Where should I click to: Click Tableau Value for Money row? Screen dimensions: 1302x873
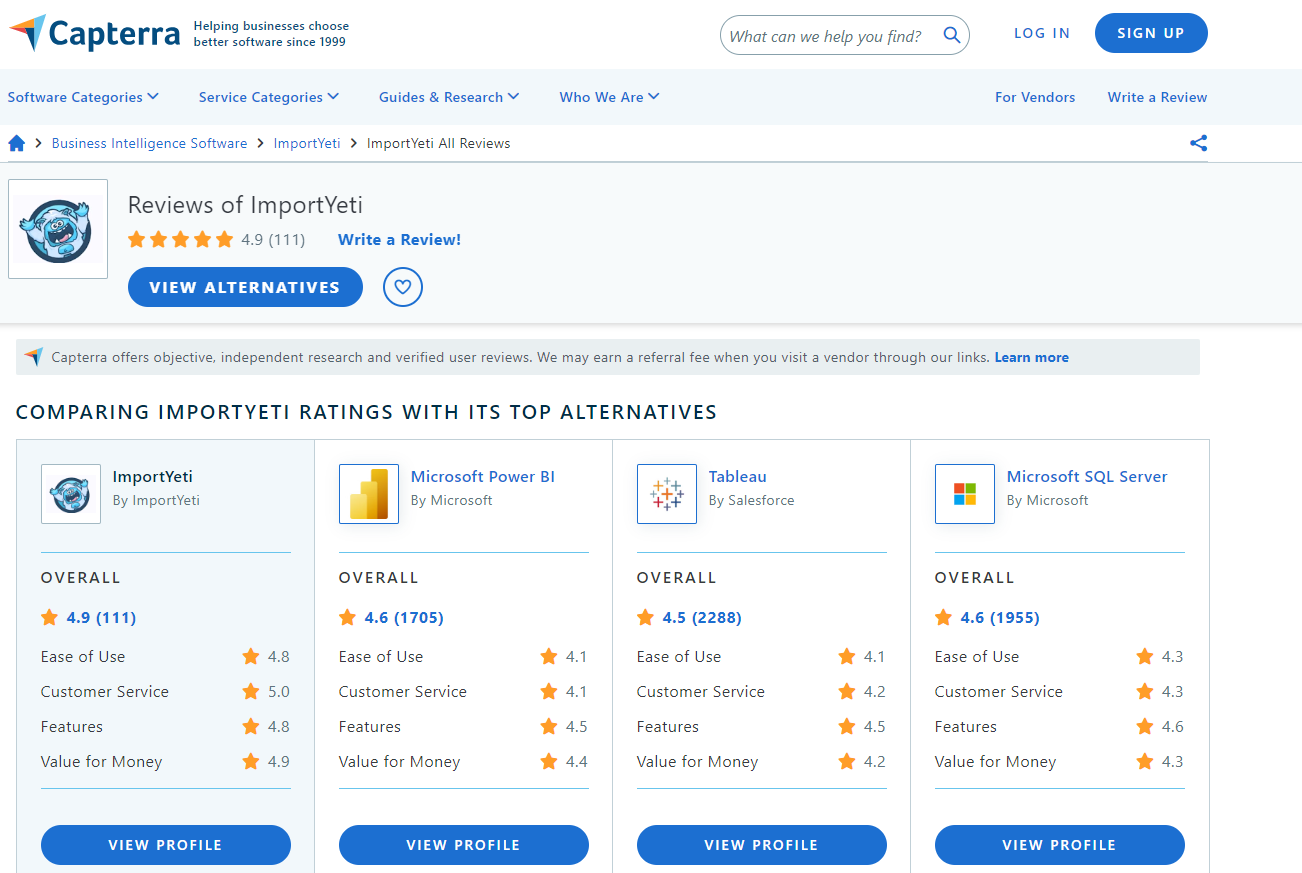point(762,762)
